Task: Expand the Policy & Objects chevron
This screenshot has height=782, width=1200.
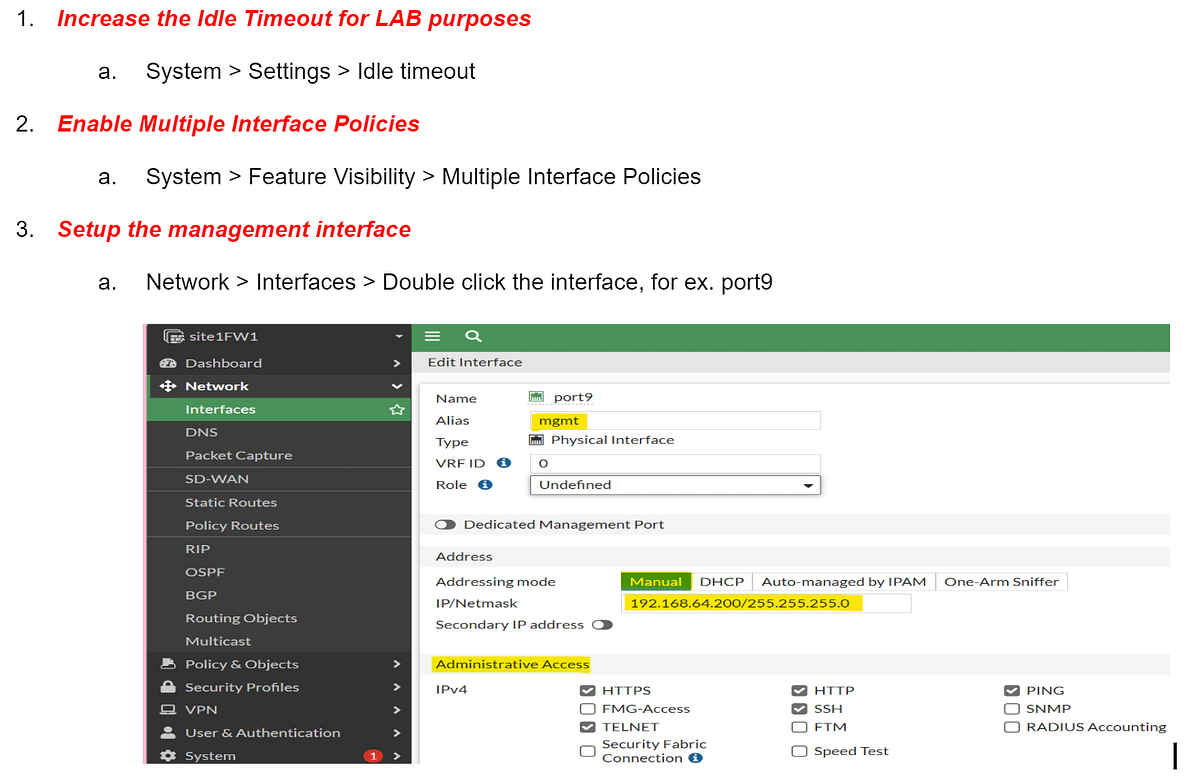Action: coord(397,664)
